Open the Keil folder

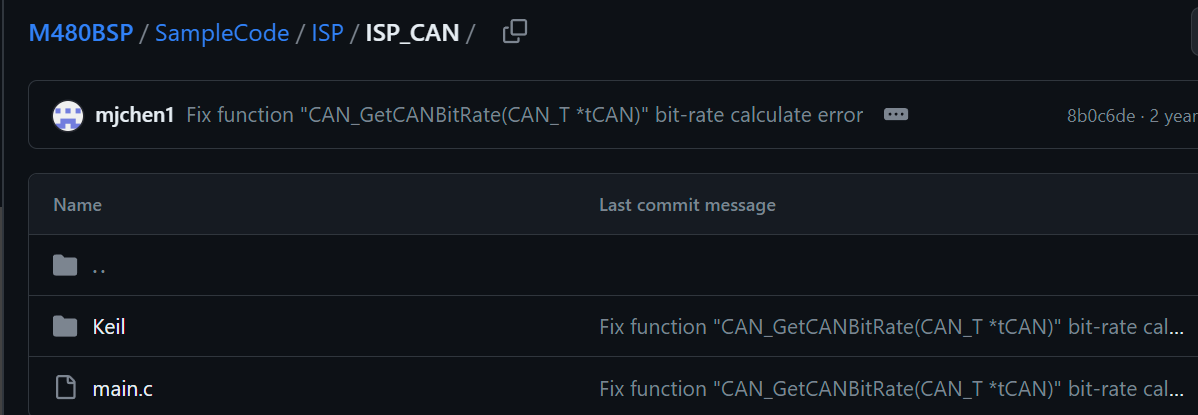coord(108,326)
